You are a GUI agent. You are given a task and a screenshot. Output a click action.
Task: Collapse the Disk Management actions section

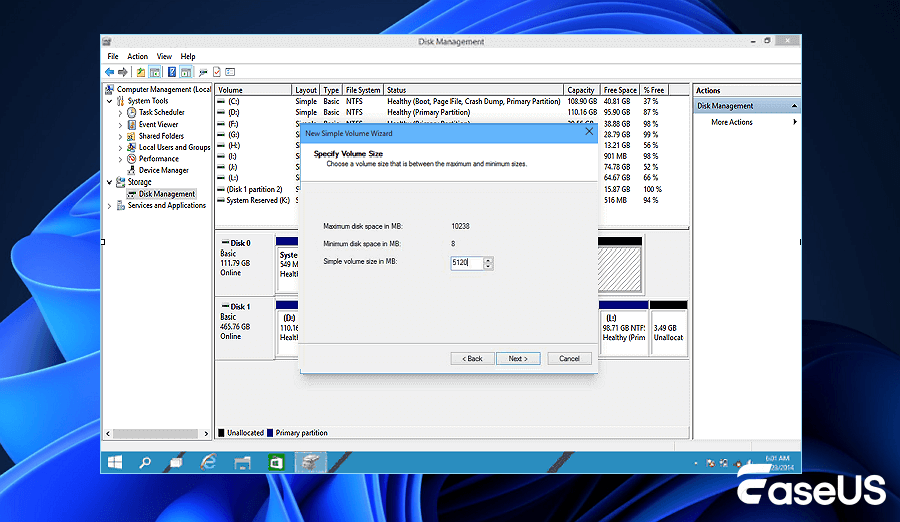tap(794, 106)
